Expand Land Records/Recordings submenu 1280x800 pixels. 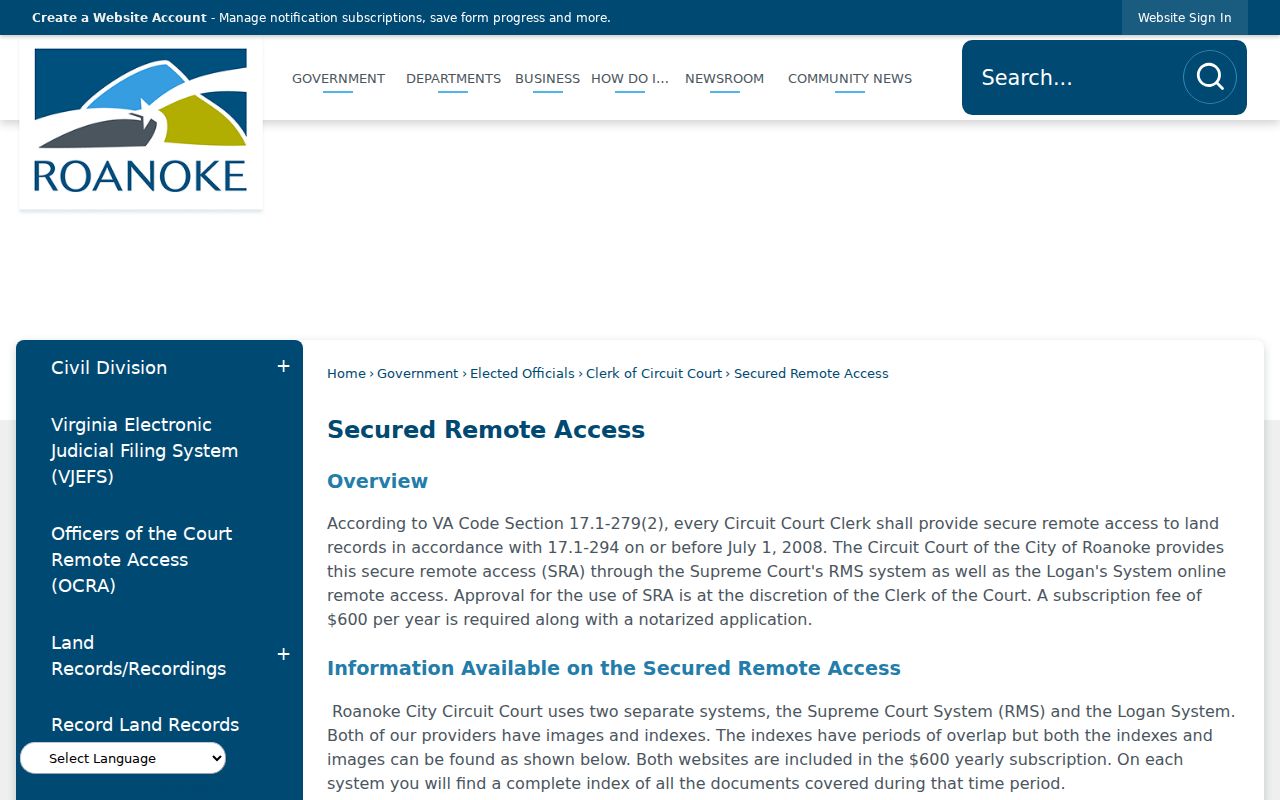tap(284, 655)
